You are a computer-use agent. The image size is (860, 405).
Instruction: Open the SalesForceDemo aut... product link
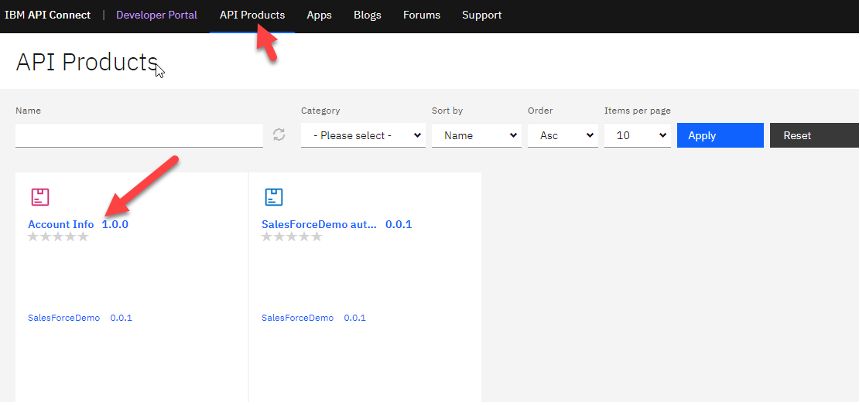[319, 224]
